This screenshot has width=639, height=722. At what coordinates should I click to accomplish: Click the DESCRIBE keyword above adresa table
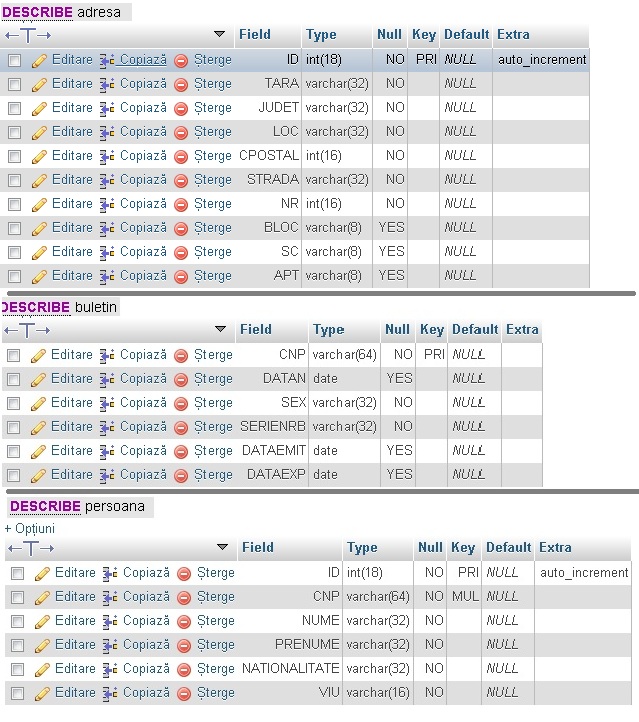(37, 12)
